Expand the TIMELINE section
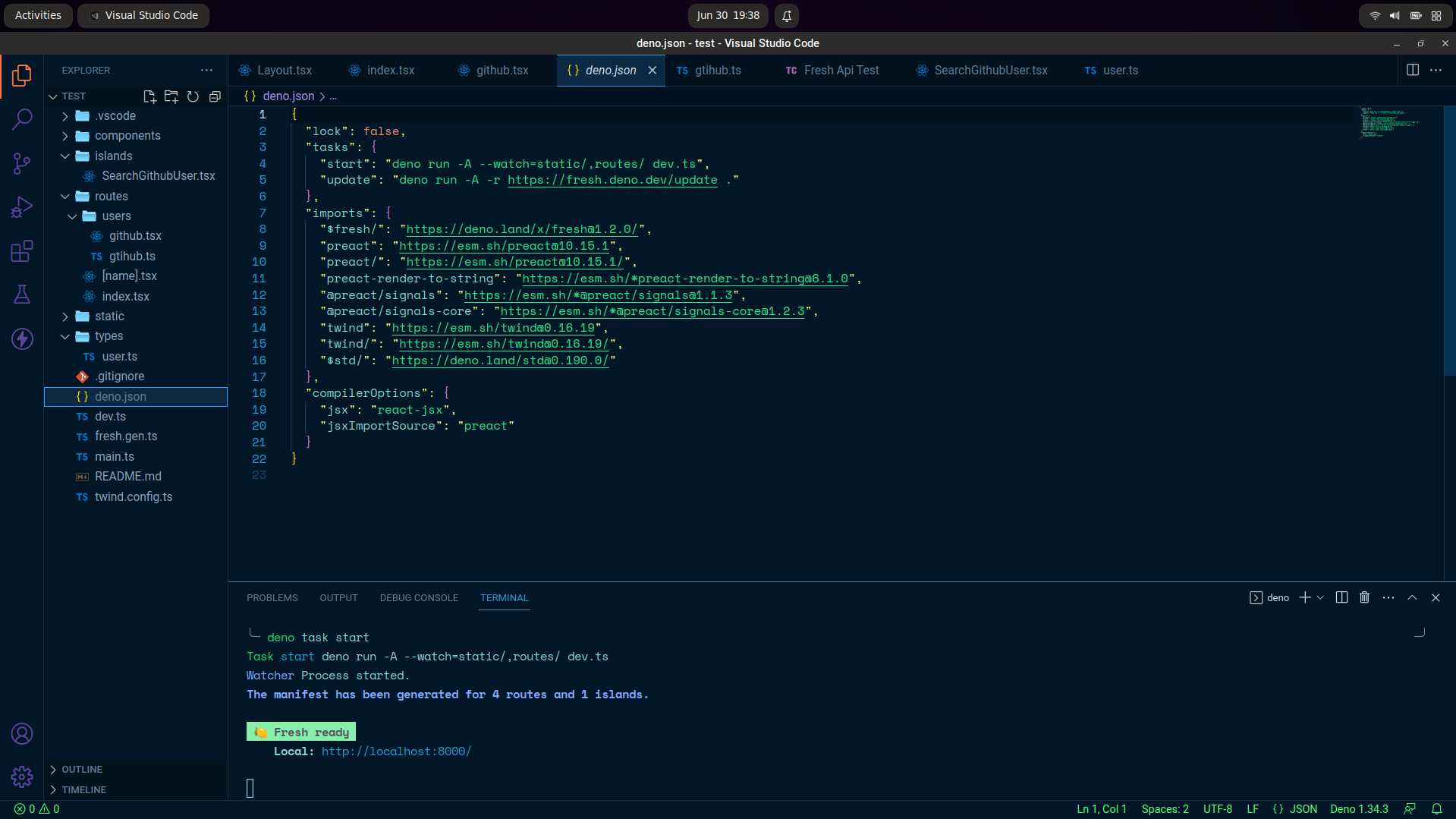The image size is (1456, 819). pyautogui.click(x=135, y=789)
